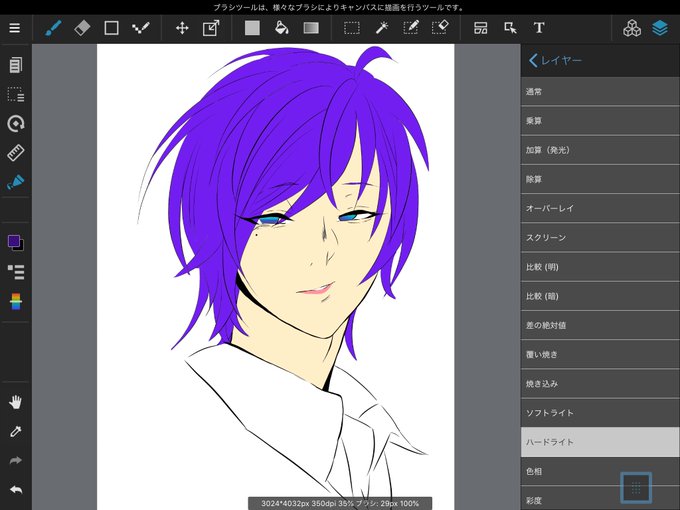This screenshot has height=510, width=680.
Task: Go back via レイヤー chevron
Action: pyautogui.click(x=555, y=60)
